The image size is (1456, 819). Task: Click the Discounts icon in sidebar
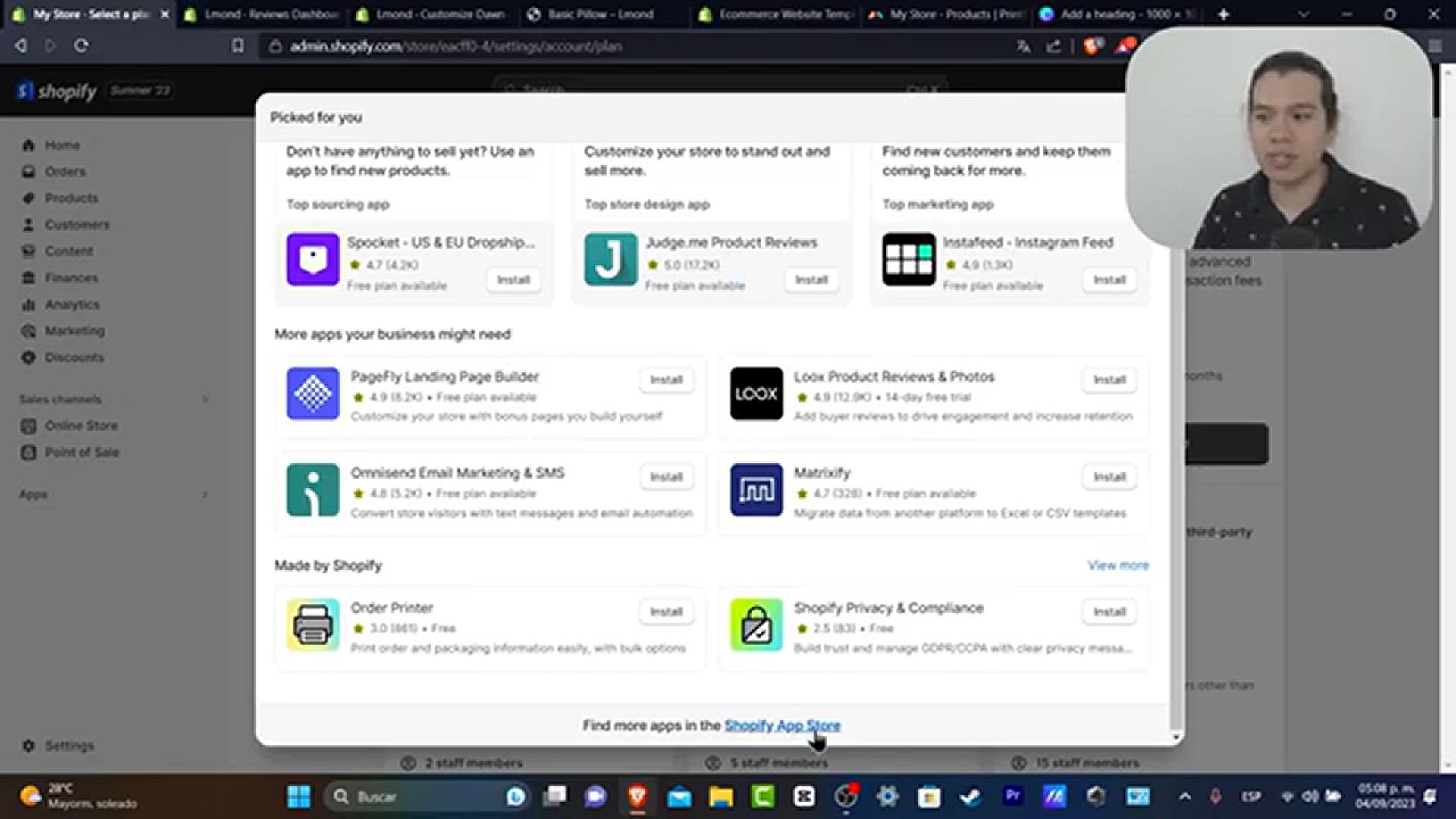point(29,357)
